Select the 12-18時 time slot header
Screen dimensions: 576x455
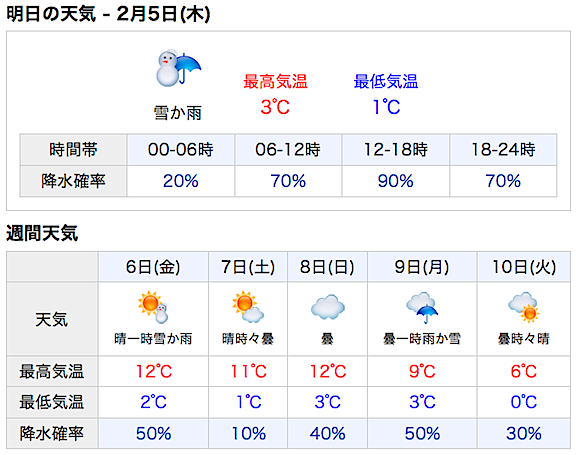[396, 150]
